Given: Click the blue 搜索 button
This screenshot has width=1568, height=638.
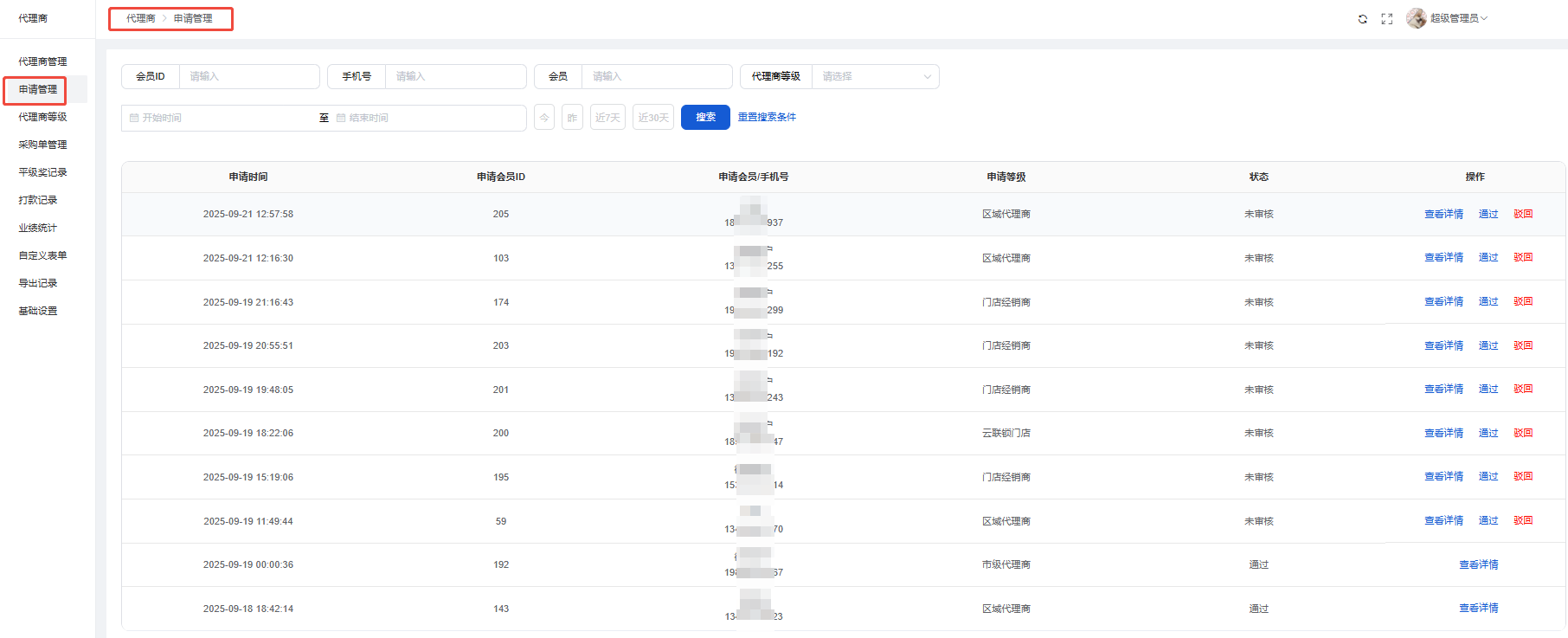Looking at the screenshot, I should tap(705, 117).
